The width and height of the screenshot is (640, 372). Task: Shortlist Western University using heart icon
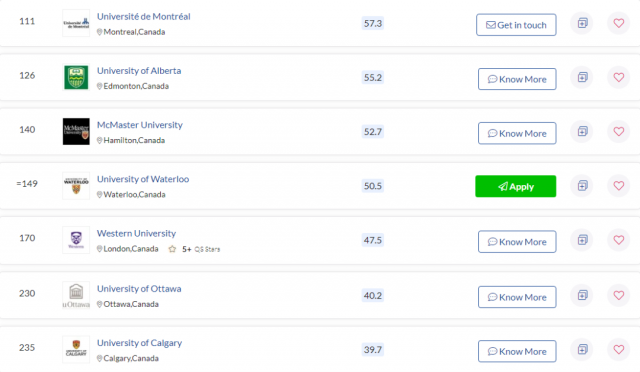coord(618,240)
